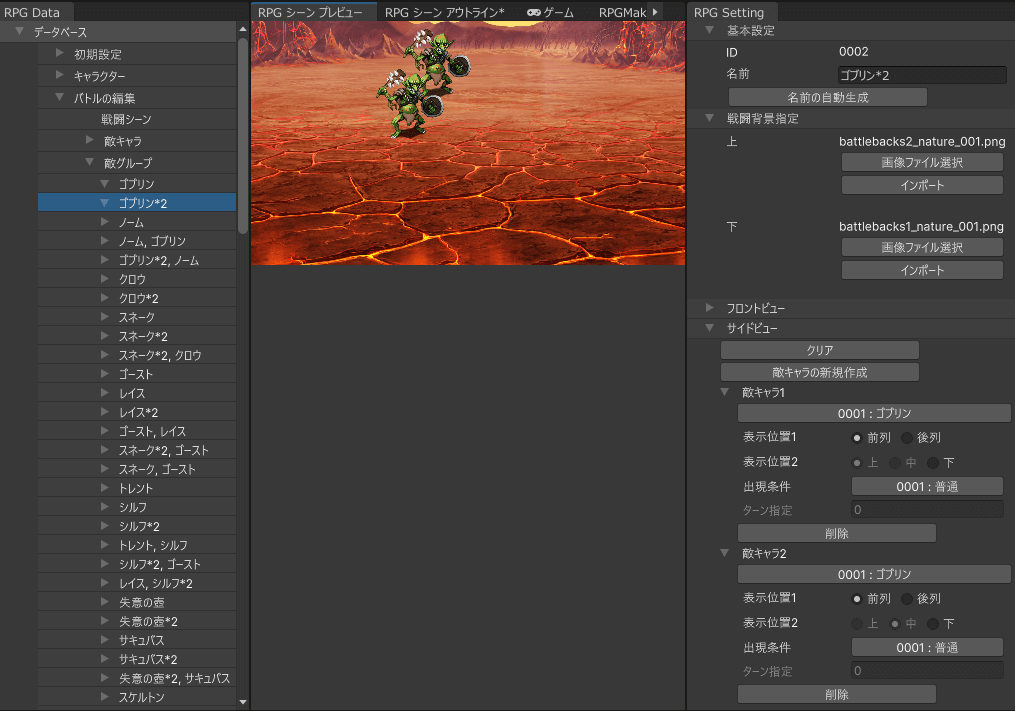The image size is (1015, 711).
Task: Collapse the 基本設定 section triangle
Action: tap(709, 31)
